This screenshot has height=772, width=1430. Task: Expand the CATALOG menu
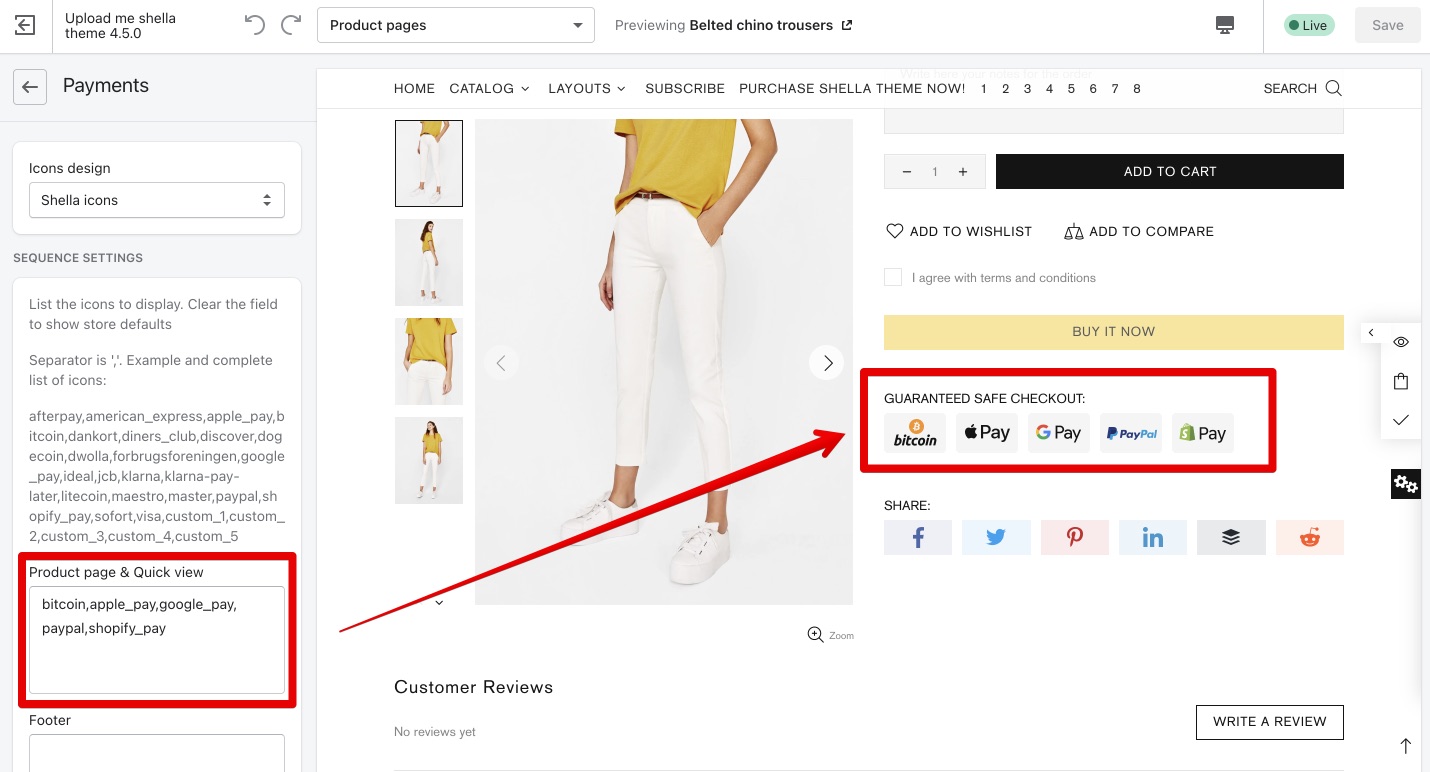tap(489, 88)
